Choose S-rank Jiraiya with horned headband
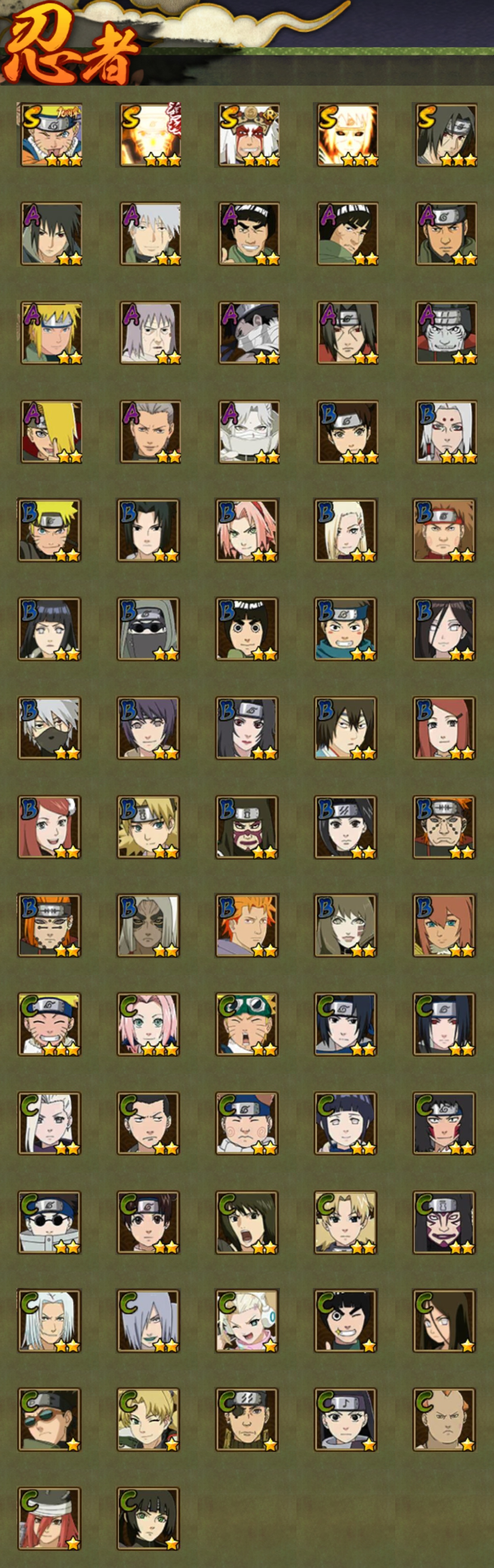This screenshot has height=1568, width=494. [248, 134]
